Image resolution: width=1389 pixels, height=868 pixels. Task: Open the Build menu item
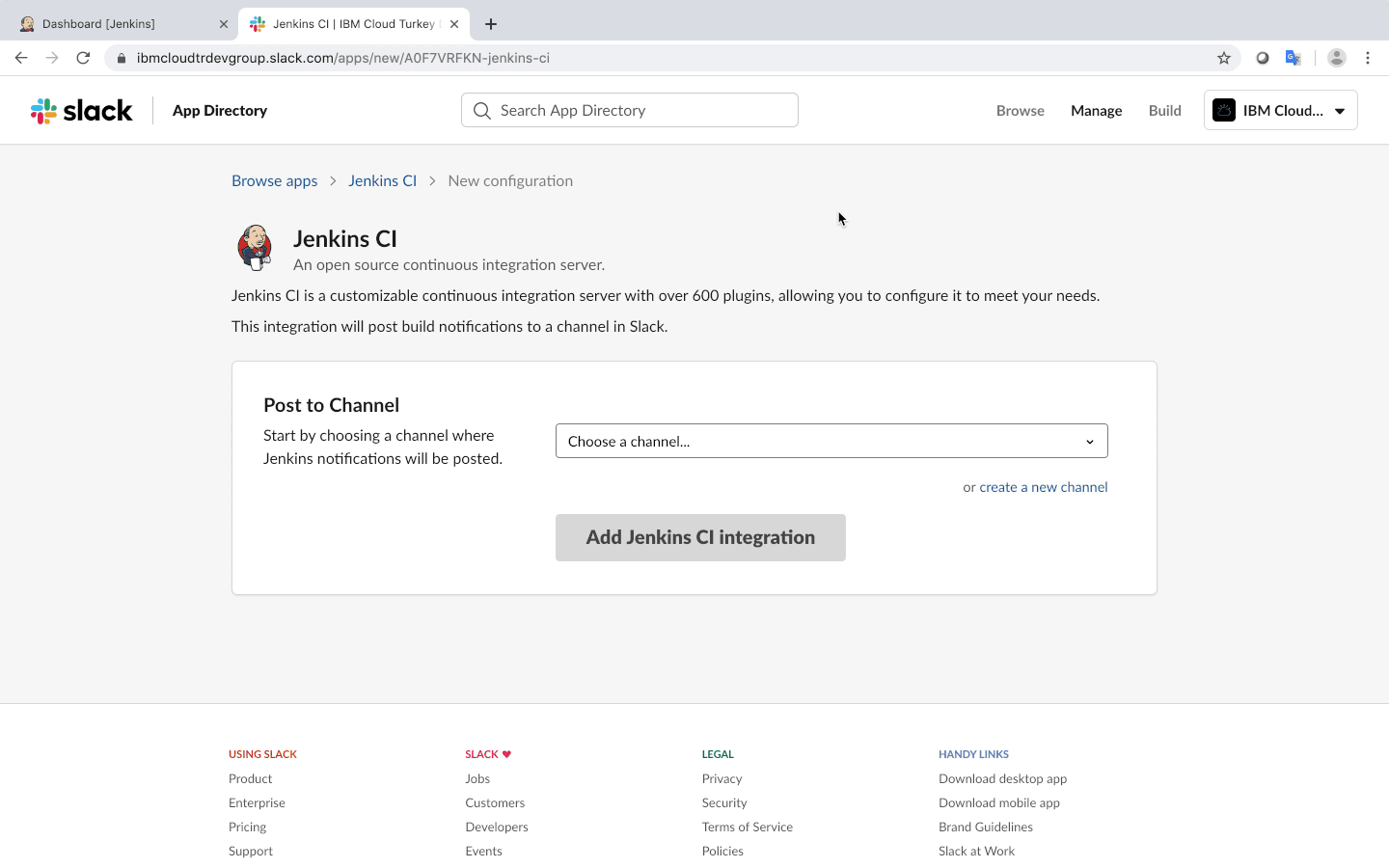(1165, 111)
